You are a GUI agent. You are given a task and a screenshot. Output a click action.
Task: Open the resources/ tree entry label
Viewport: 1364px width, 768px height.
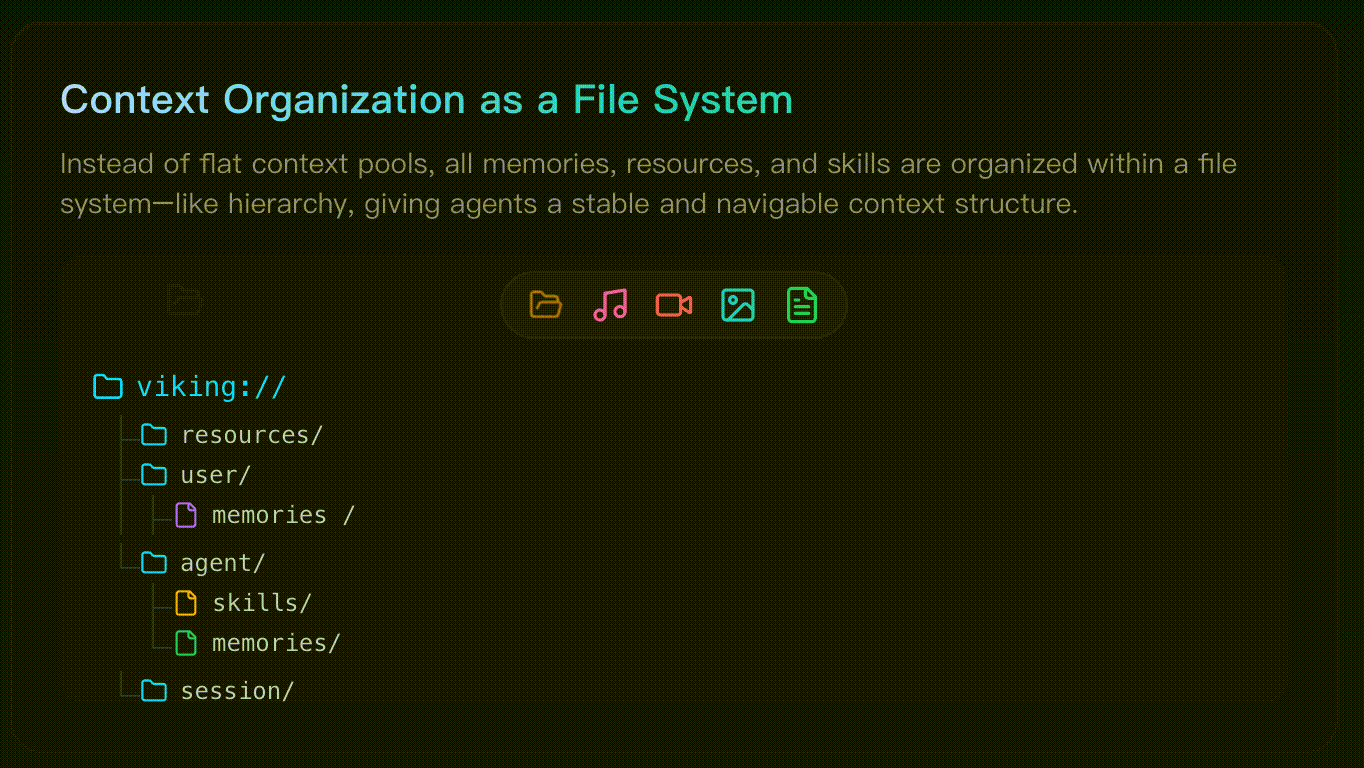[x=252, y=435]
